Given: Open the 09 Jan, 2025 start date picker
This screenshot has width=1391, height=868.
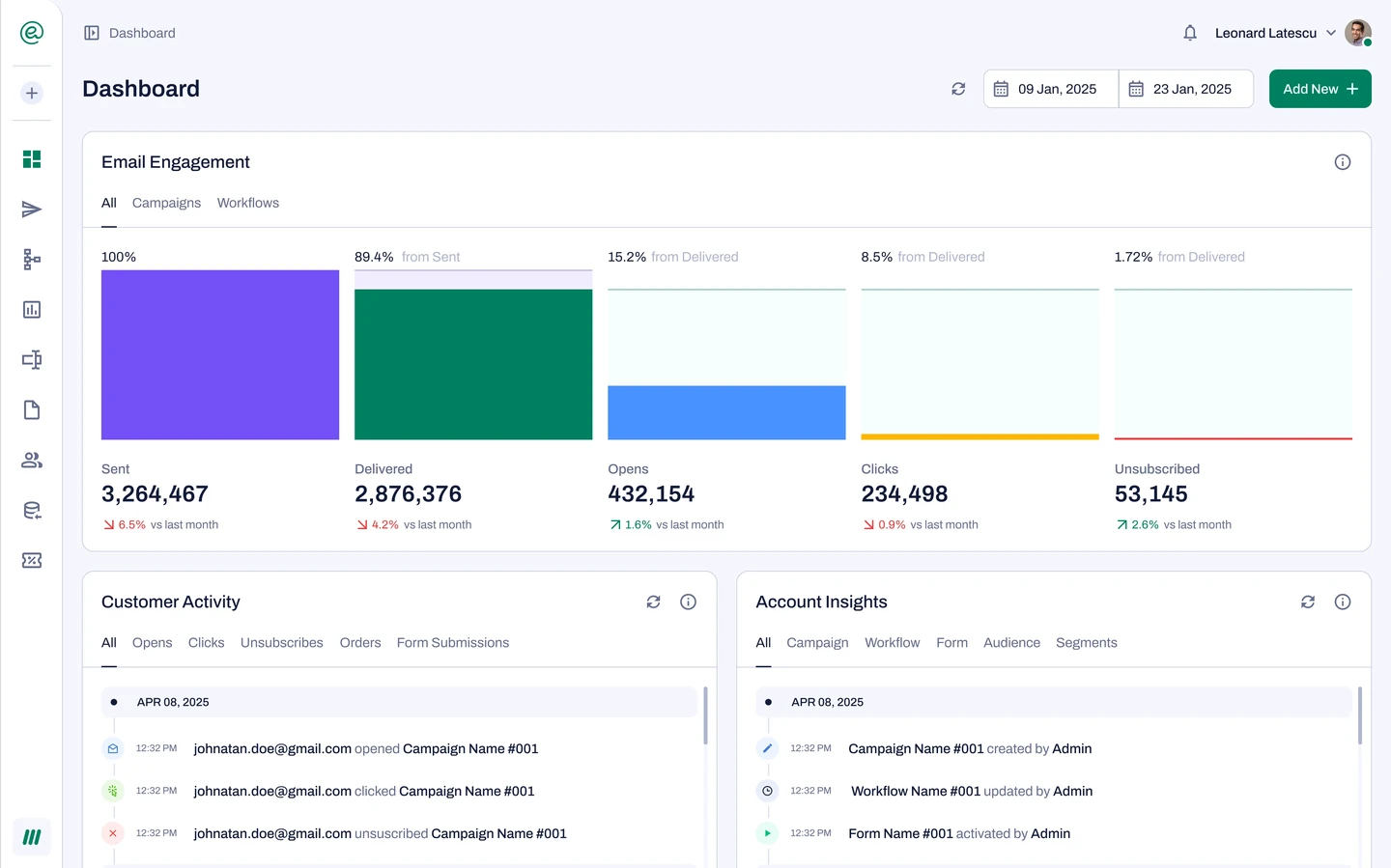Looking at the screenshot, I should (x=1051, y=89).
